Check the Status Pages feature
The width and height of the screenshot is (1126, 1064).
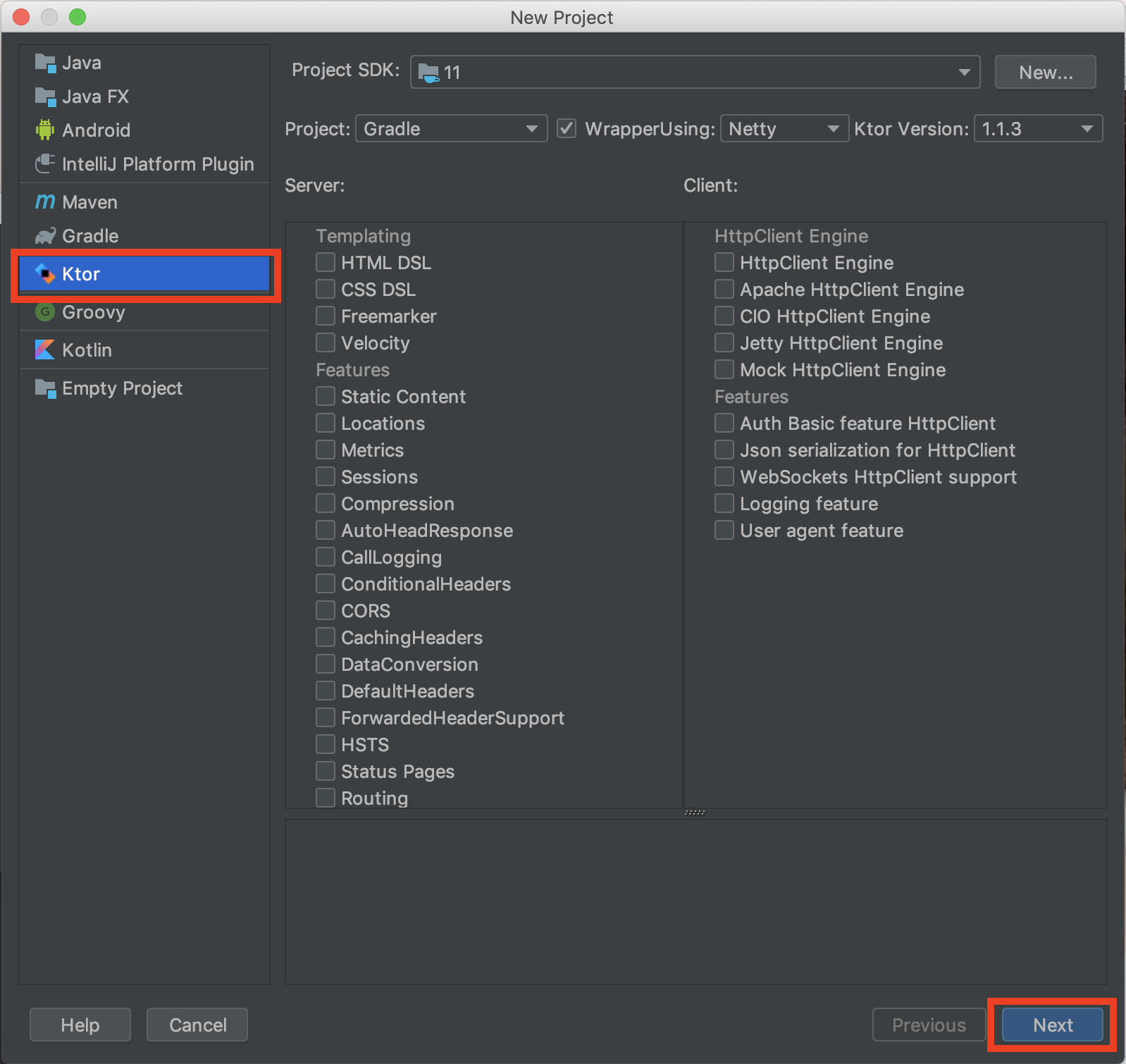326,772
